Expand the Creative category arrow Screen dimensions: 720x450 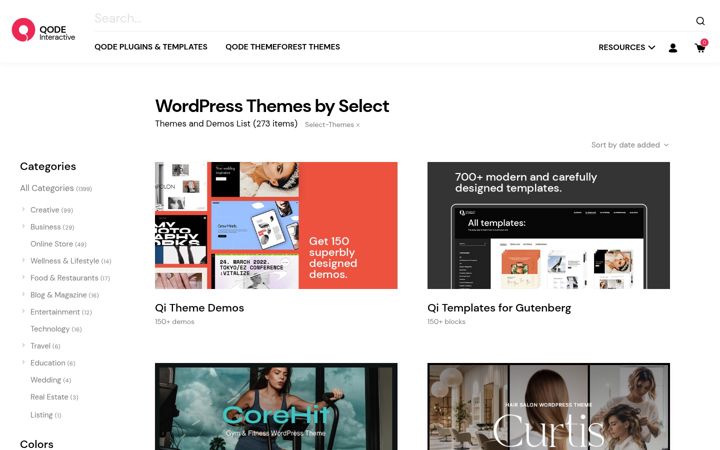coord(23,209)
